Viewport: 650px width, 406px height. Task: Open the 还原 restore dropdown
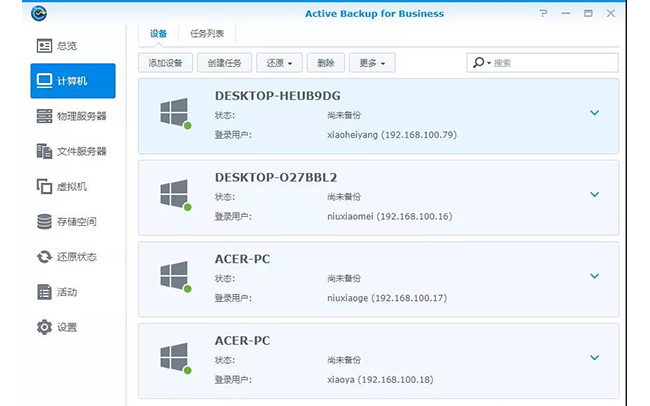[279, 63]
